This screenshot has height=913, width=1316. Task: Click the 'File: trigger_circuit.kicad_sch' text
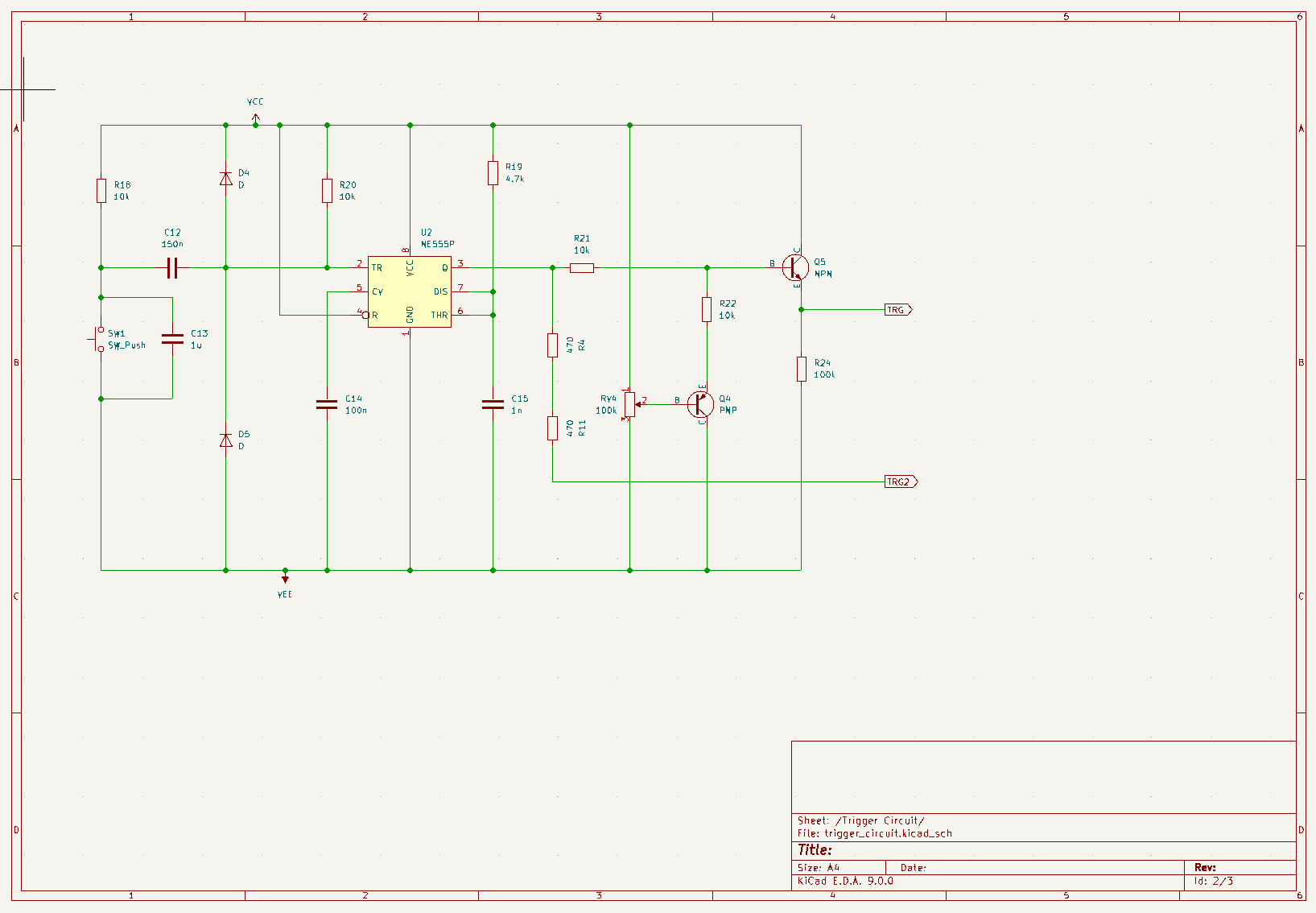pos(875,833)
